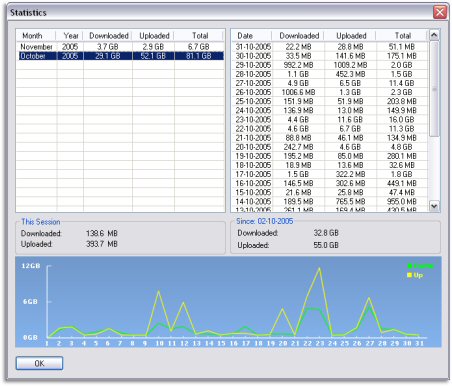This screenshot has height=386, width=452.
Task: Click Total header in monthly table
Action: [199, 36]
